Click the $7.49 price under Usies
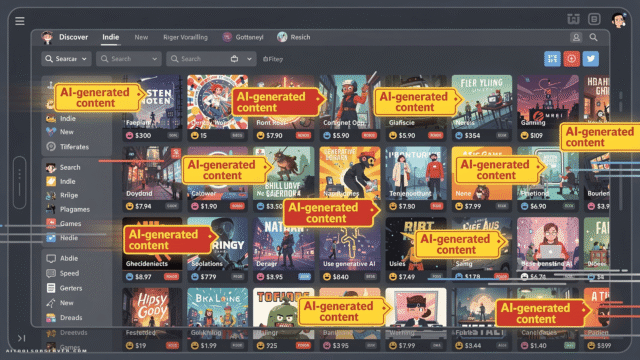Screen dimensions: 640x360 tap(407, 277)
